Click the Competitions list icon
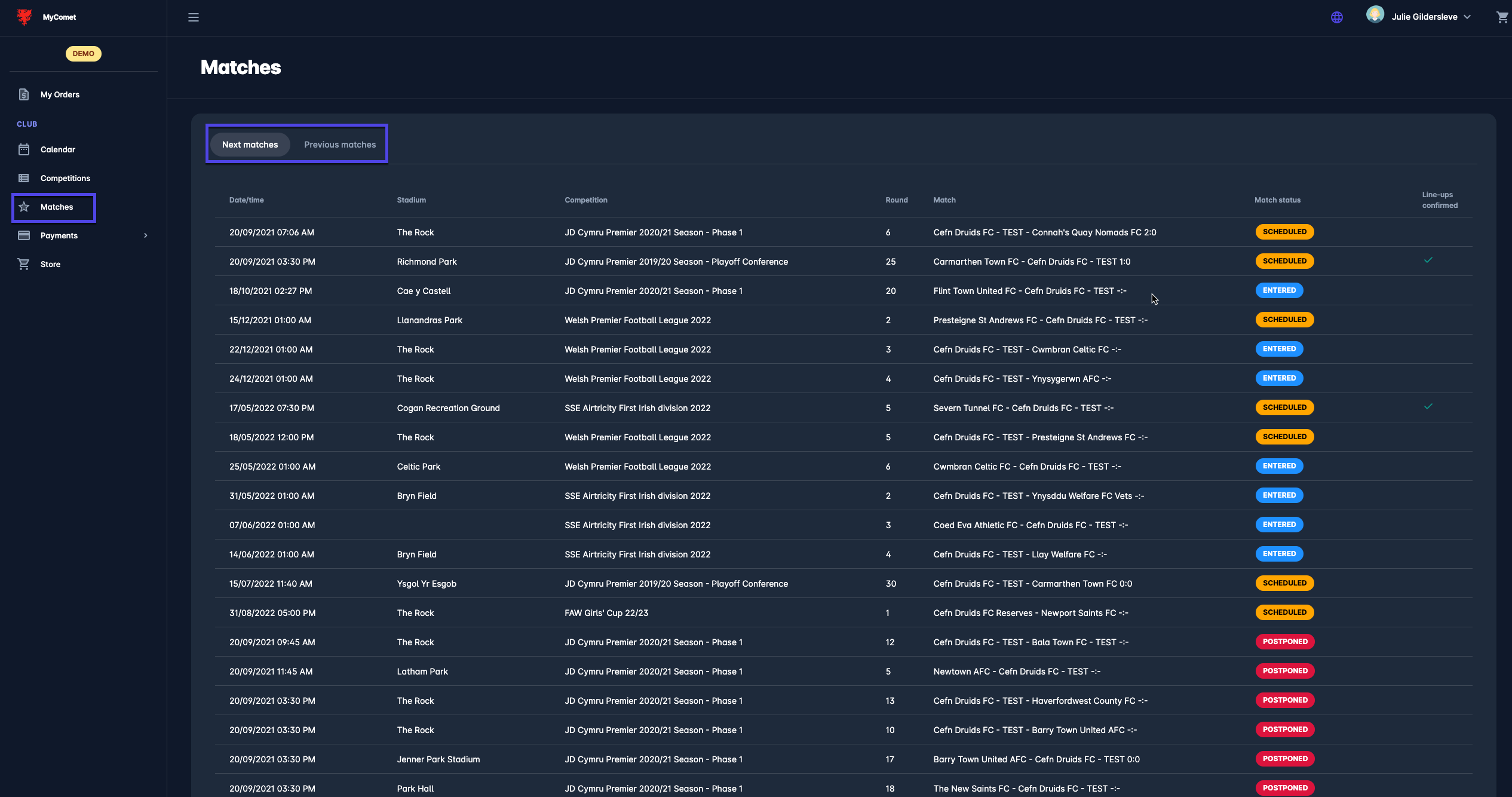Screen dimensions: 1512x797 pyautogui.click(x=24, y=178)
